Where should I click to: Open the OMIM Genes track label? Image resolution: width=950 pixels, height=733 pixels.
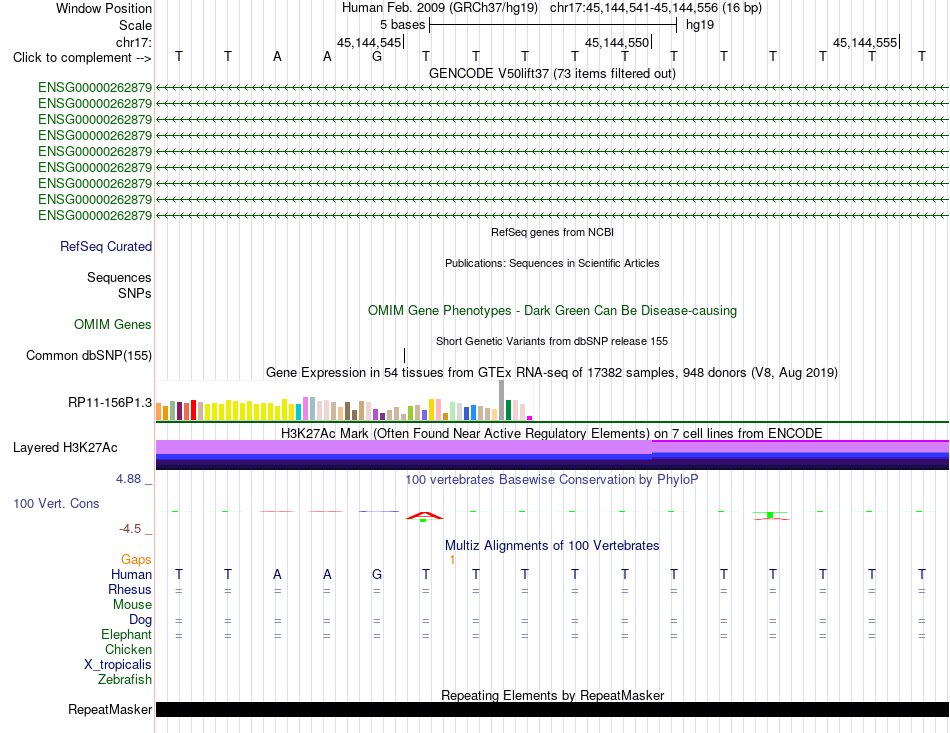click(112, 325)
